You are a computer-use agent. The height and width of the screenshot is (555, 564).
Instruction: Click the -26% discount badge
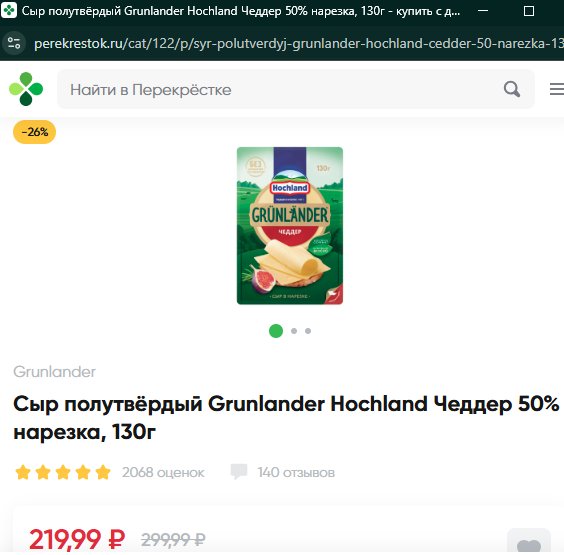click(35, 132)
